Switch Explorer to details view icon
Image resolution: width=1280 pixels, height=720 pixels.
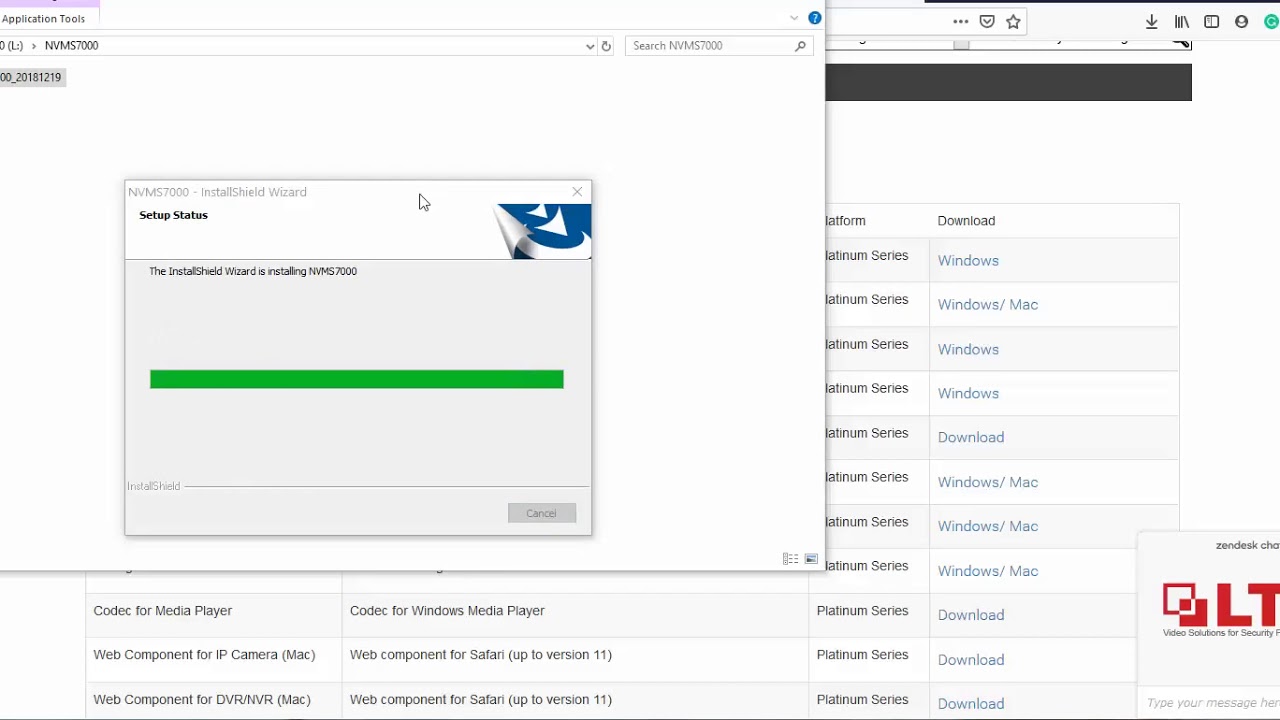click(790, 559)
